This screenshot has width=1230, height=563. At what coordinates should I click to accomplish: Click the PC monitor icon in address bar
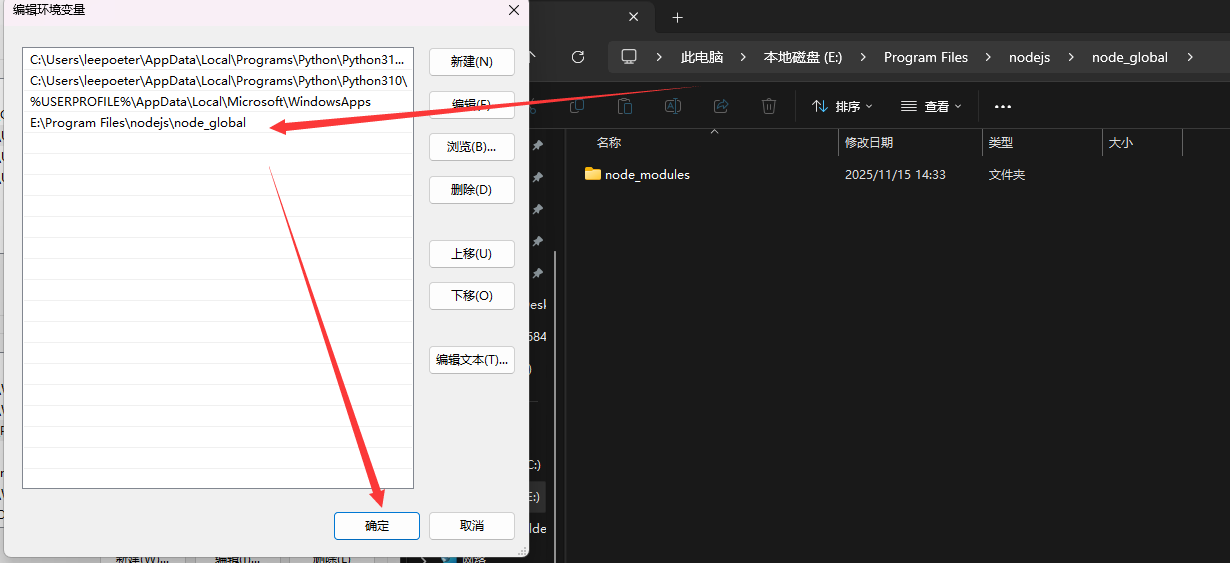click(x=629, y=57)
